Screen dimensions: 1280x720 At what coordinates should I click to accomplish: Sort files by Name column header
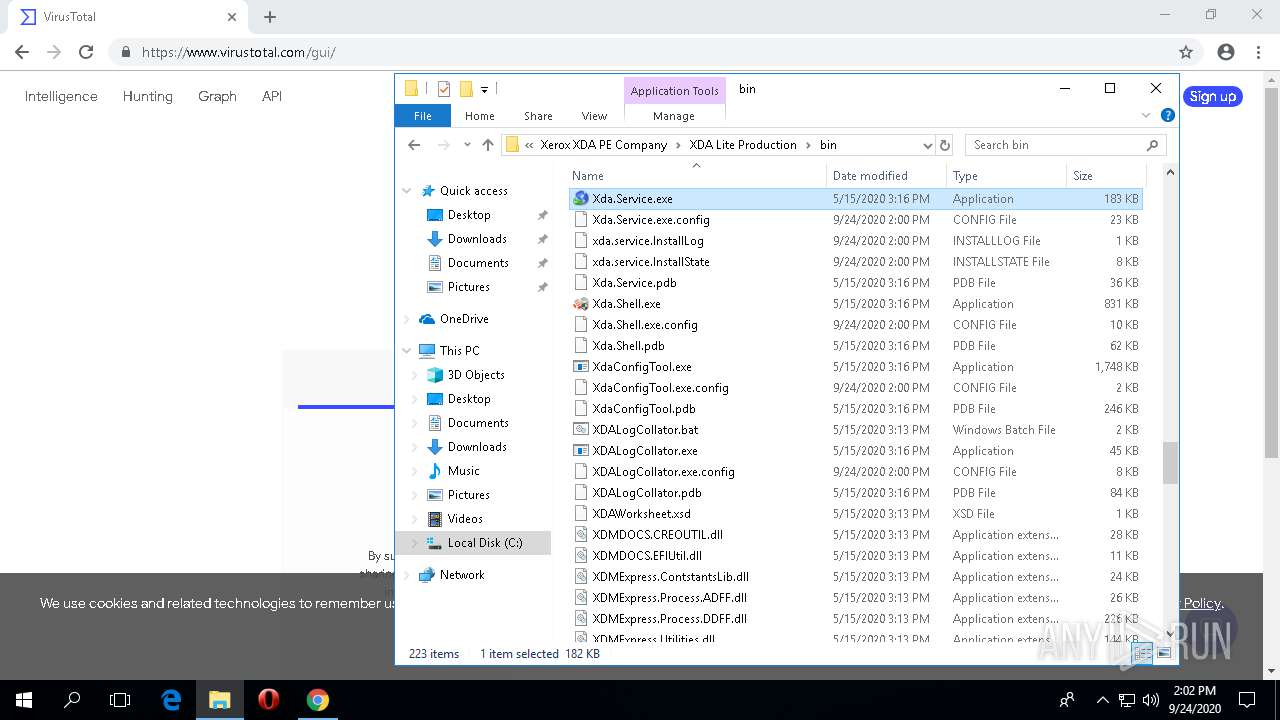(x=697, y=175)
